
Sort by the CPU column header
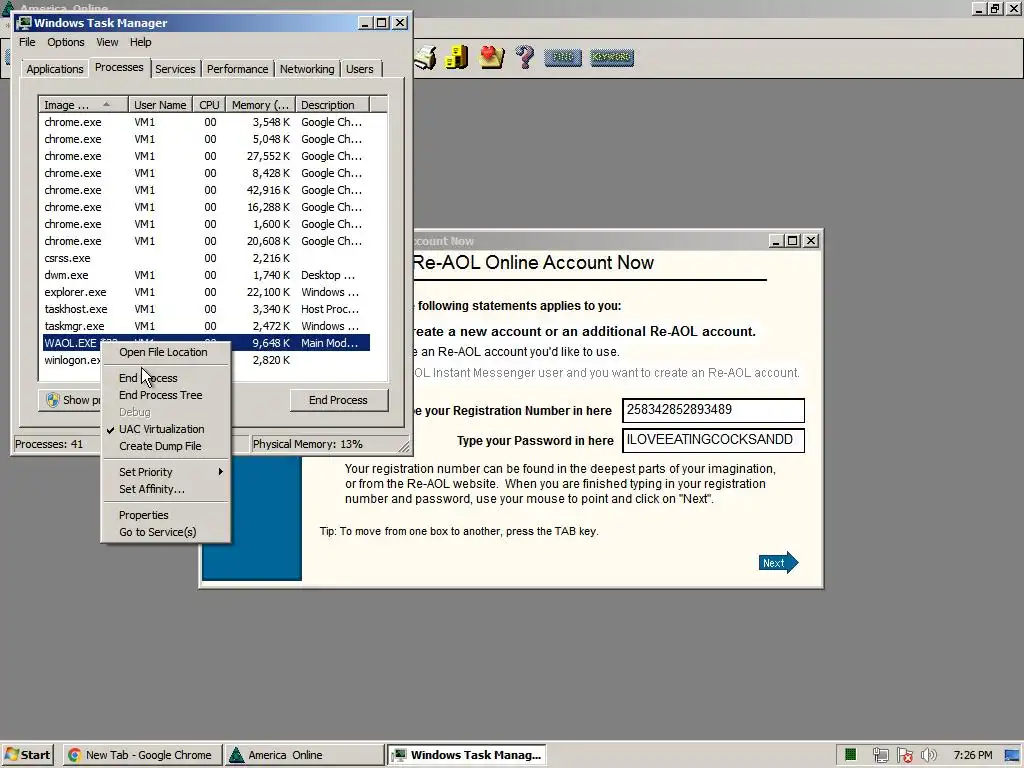click(x=209, y=104)
